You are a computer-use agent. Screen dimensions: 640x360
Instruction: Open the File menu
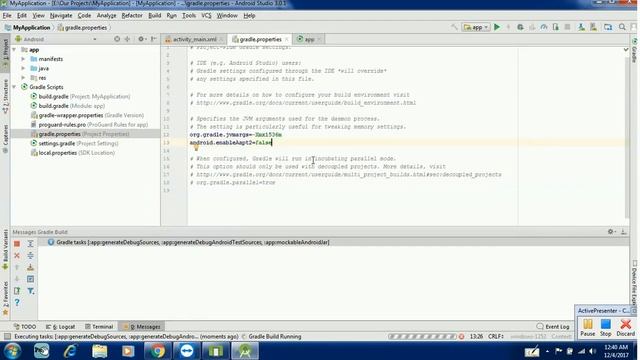click(7, 16)
